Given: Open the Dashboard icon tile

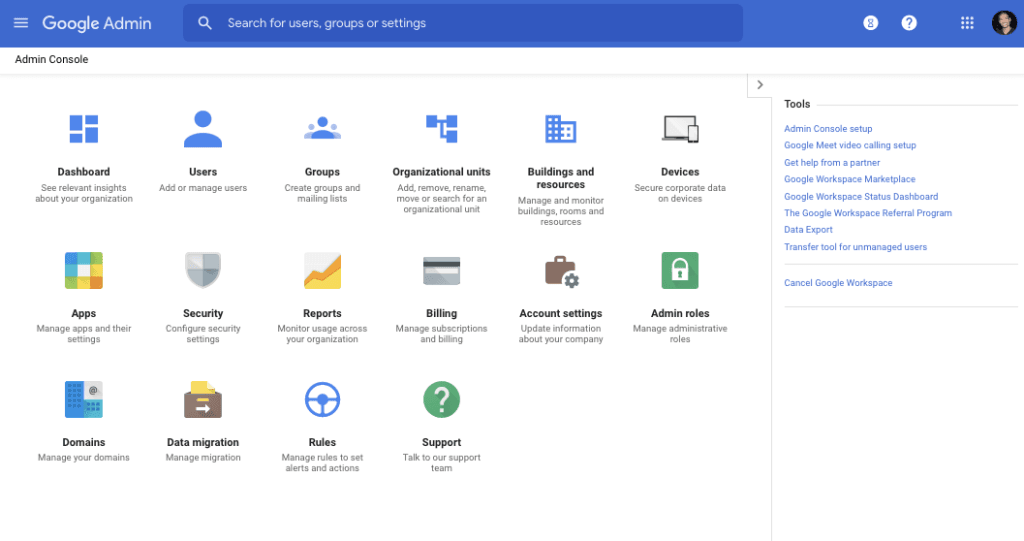Looking at the screenshot, I should pos(83,129).
